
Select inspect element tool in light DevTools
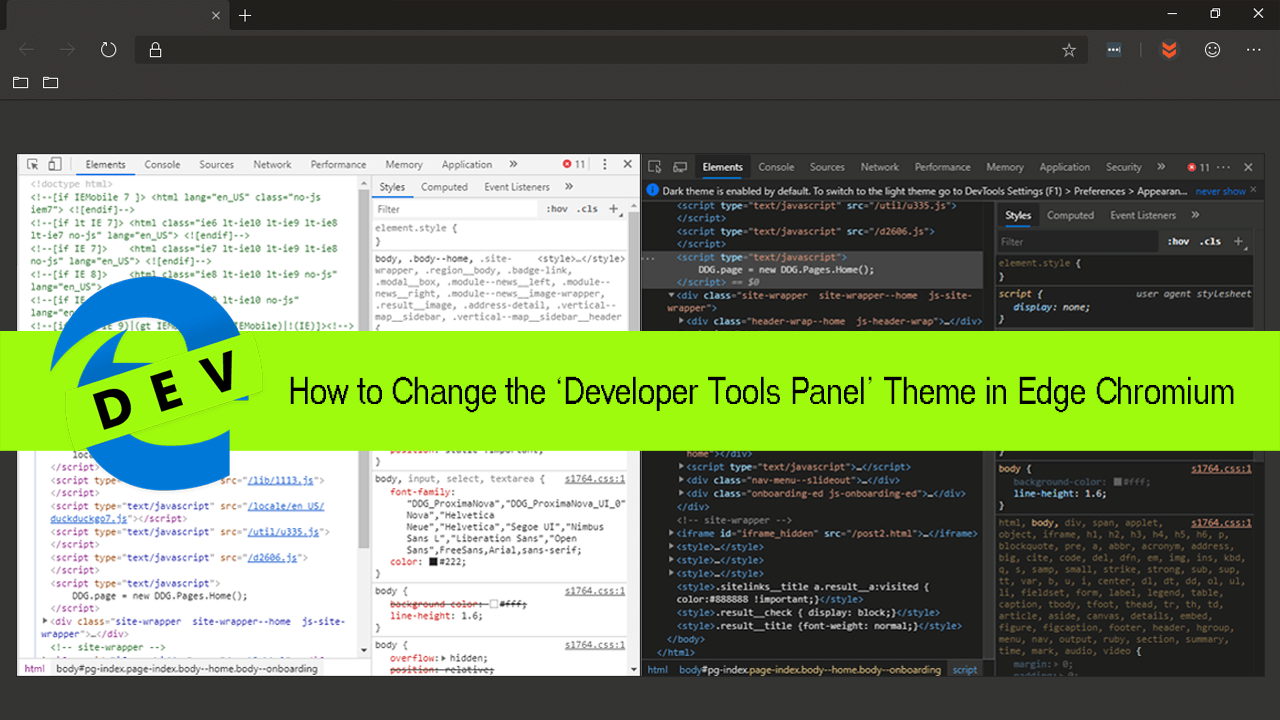pos(33,165)
